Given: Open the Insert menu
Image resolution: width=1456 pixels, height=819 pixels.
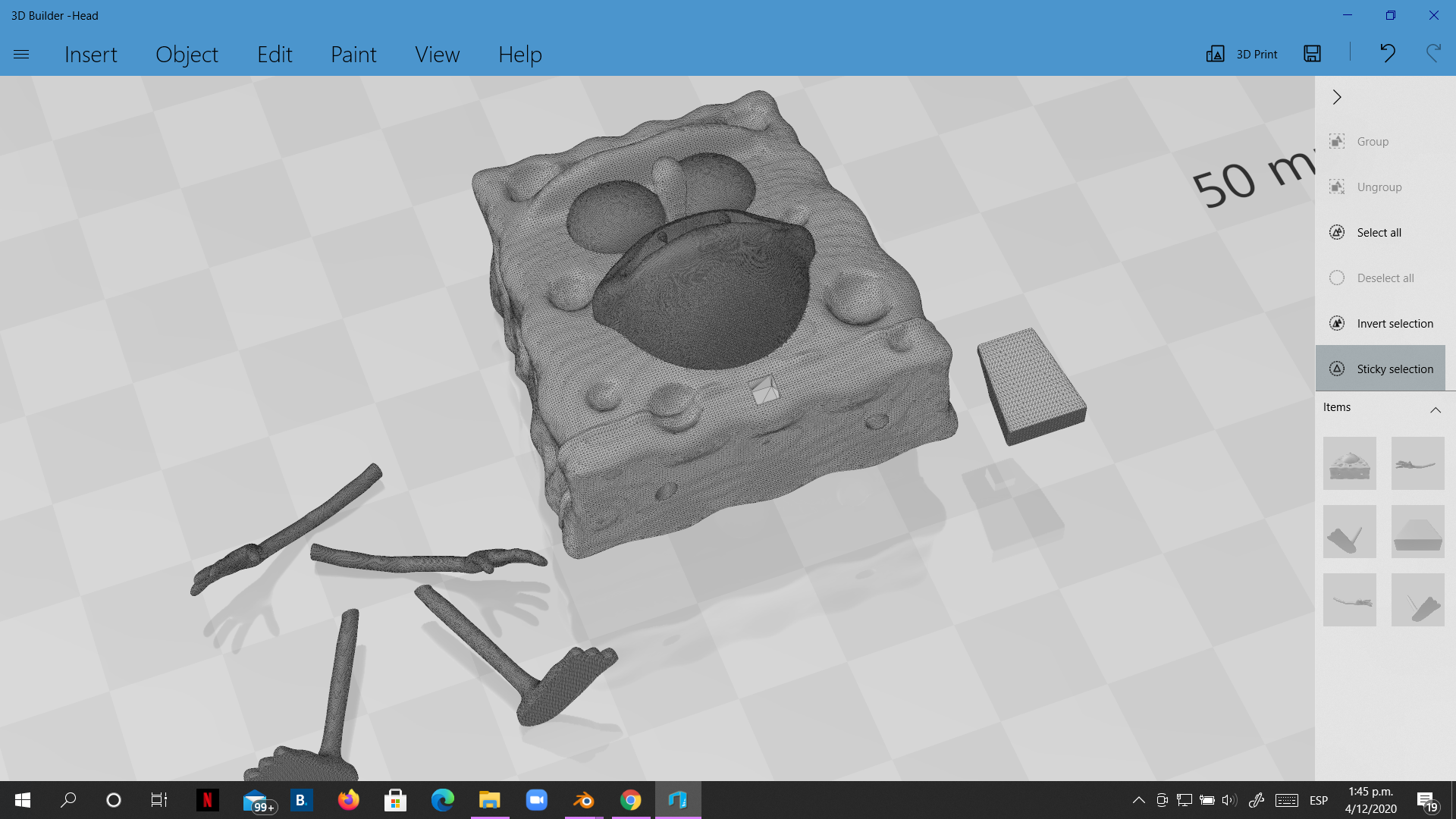Looking at the screenshot, I should pos(91,55).
